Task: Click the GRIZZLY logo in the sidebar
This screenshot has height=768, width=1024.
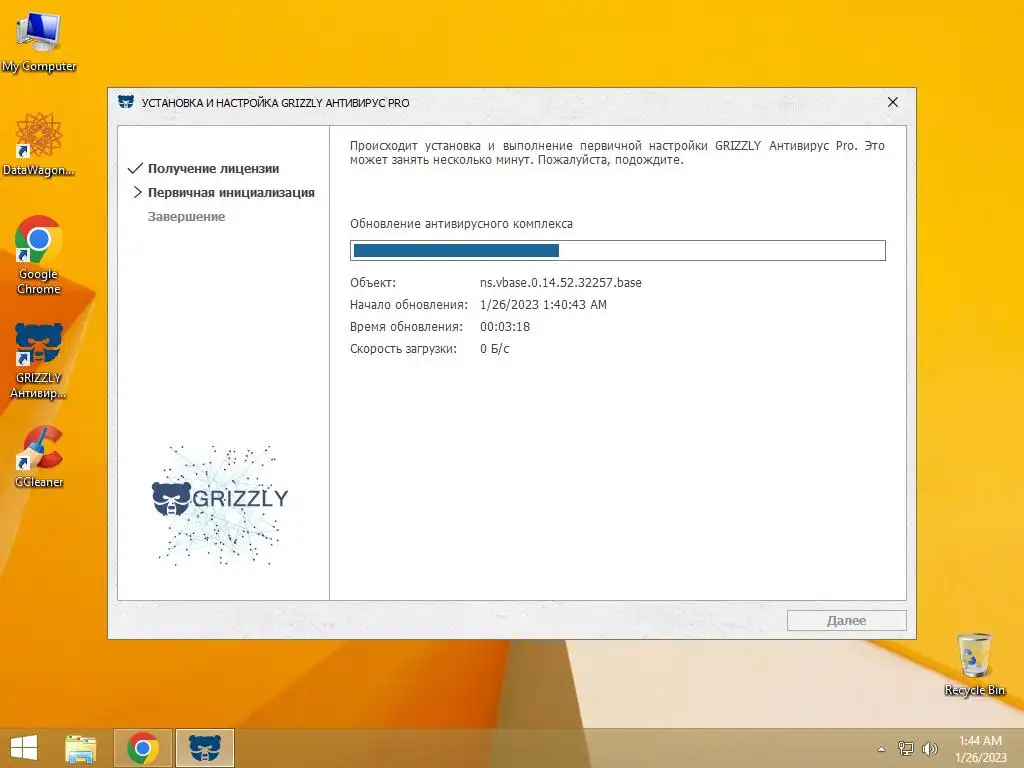Action: 220,504
